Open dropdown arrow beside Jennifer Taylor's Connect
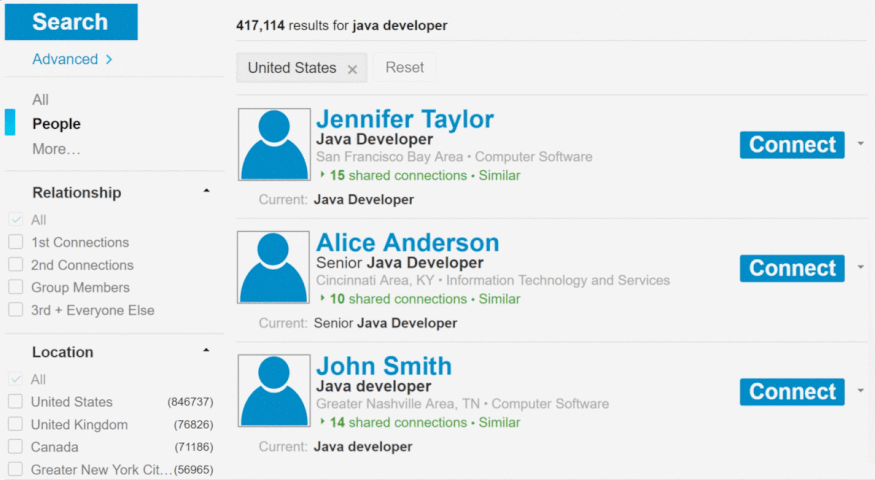875x480 pixels. pyautogui.click(x=860, y=144)
